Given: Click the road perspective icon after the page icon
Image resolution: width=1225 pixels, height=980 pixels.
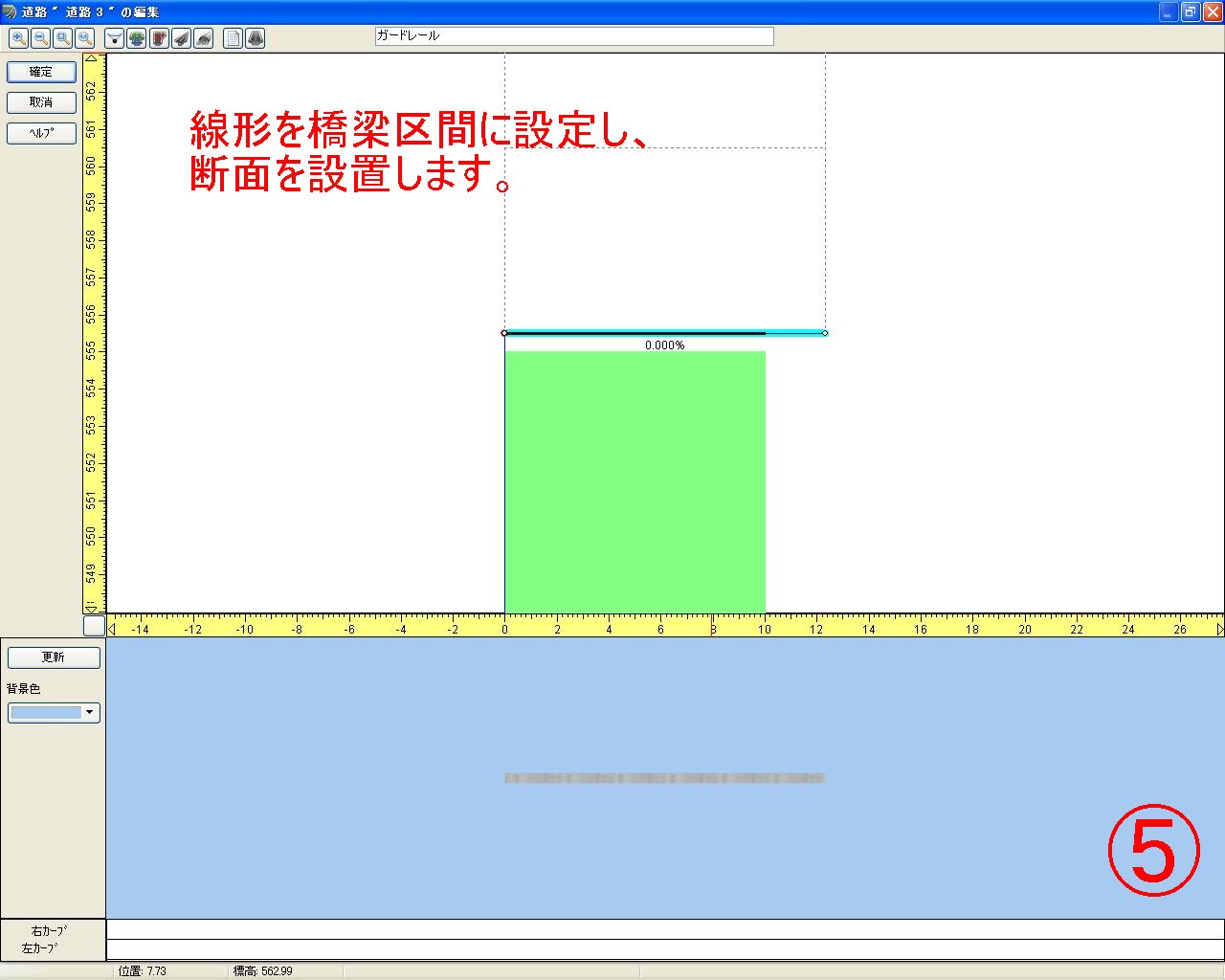Looking at the screenshot, I should (255, 38).
